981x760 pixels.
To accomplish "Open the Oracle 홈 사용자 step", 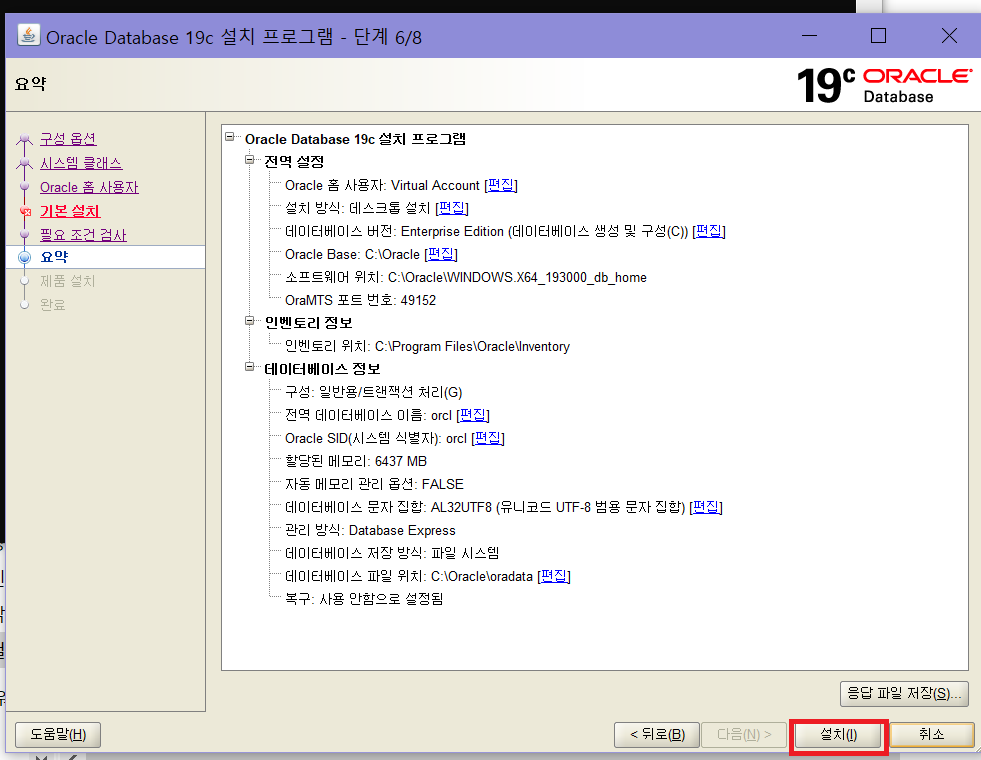I will 89,187.
